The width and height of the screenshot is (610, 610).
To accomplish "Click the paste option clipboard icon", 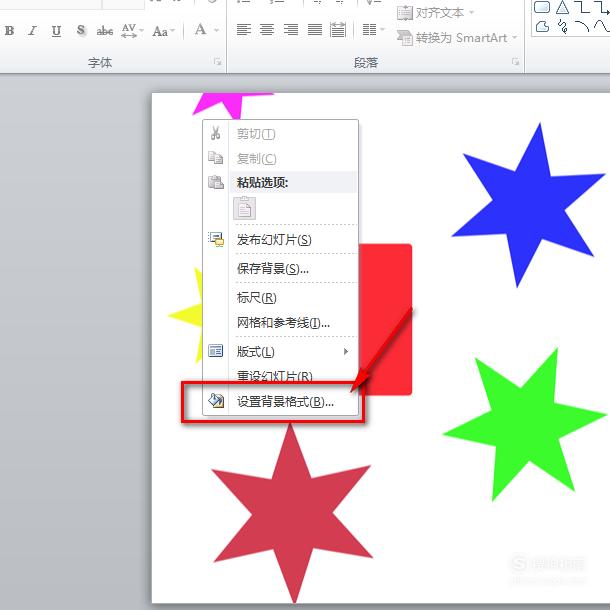I will coord(244,208).
